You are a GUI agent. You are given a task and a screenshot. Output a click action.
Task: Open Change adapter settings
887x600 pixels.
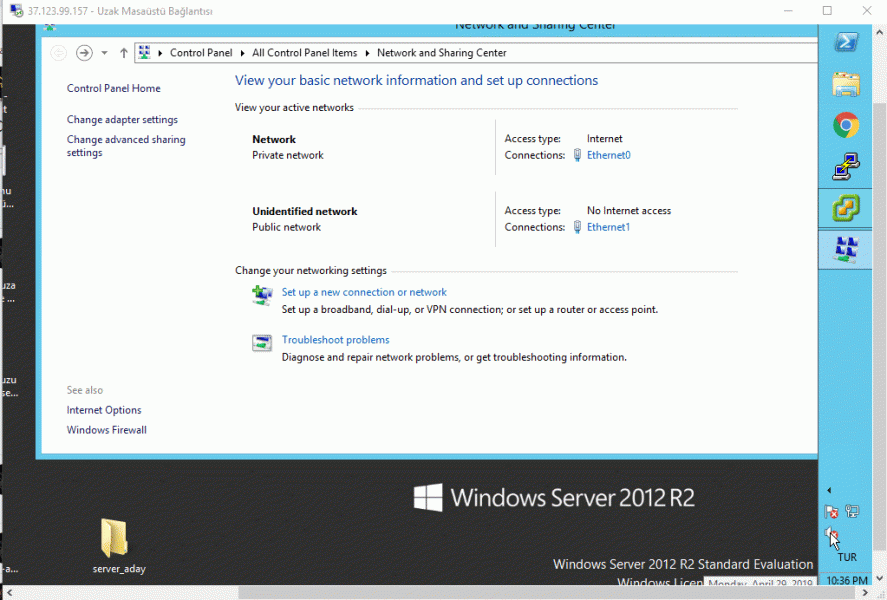(122, 119)
